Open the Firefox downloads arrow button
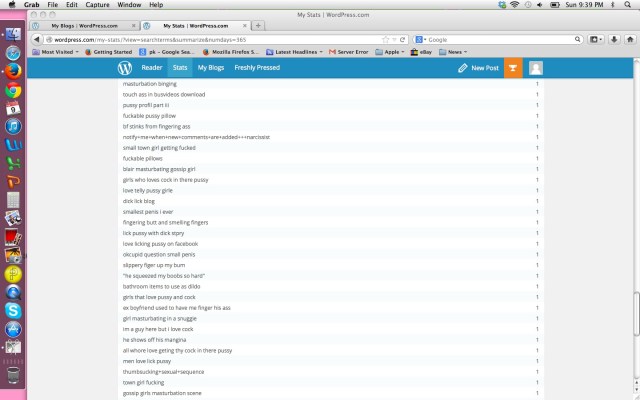 (x=614, y=40)
